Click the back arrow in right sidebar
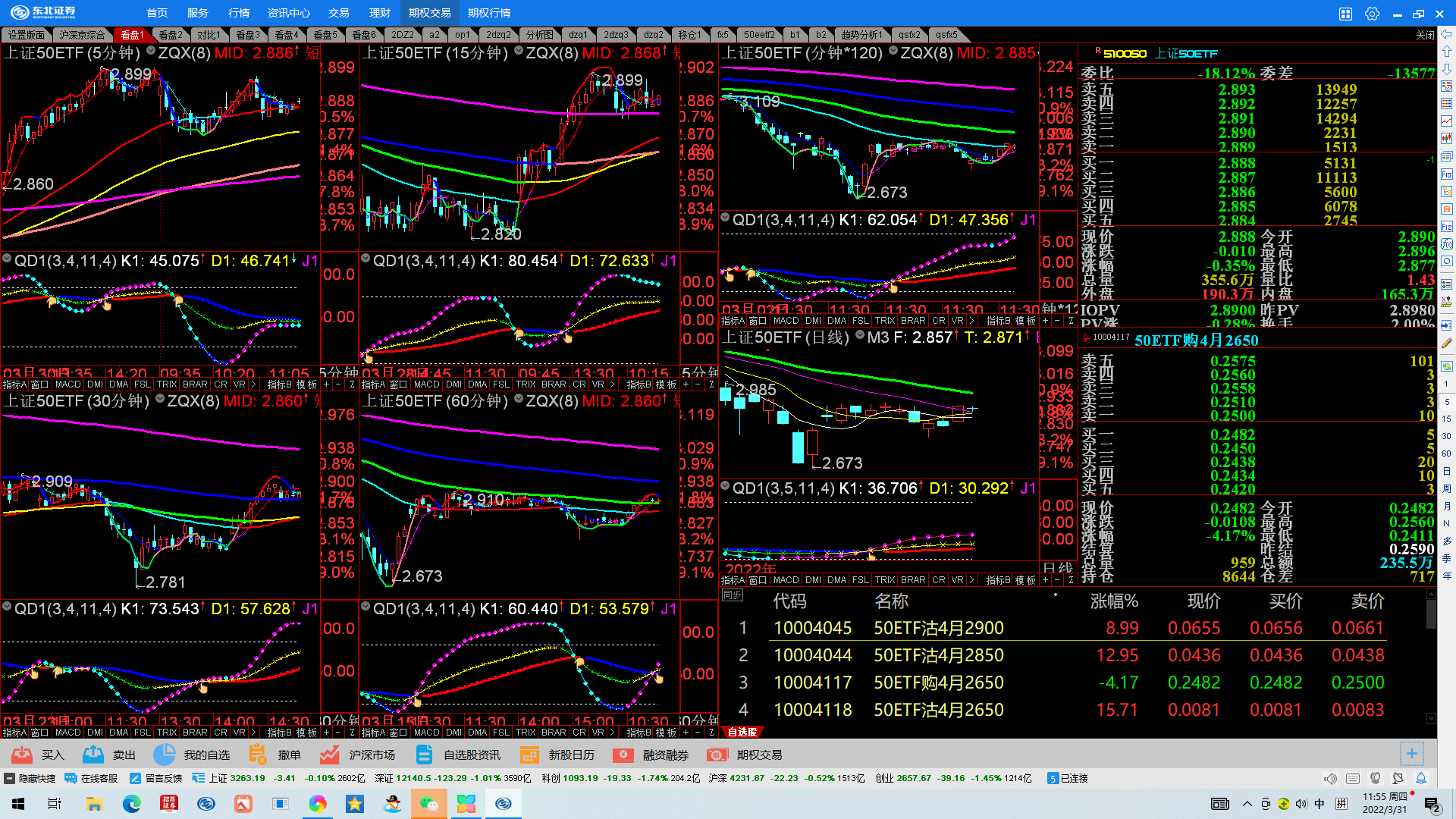The image size is (1456, 819). click(1446, 34)
